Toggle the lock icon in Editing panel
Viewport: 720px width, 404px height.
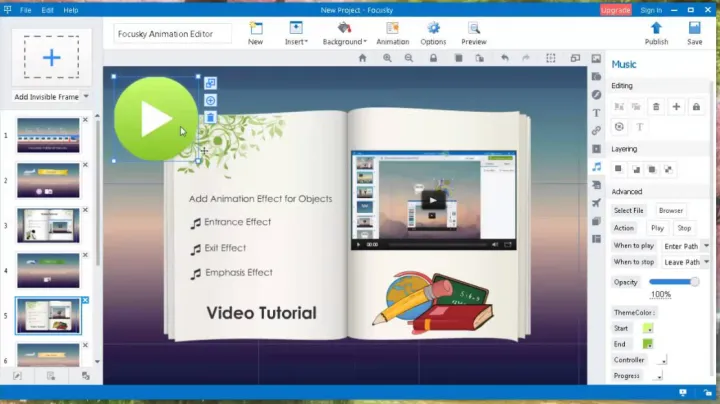pyautogui.click(x=695, y=106)
